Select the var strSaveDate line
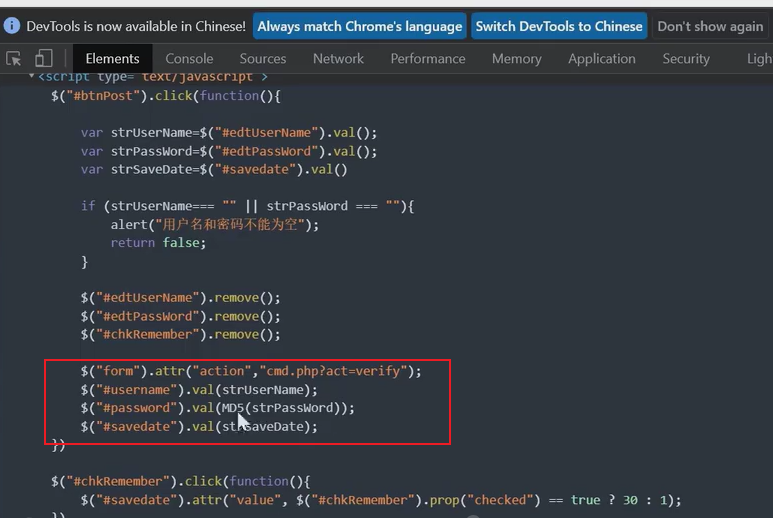Image resolution: width=773 pixels, height=518 pixels. click(x=214, y=170)
